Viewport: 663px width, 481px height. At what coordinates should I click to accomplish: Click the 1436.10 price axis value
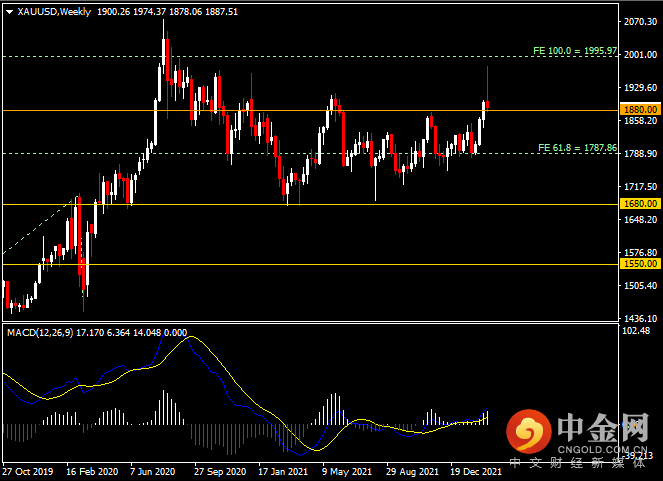[x=641, y=319]
